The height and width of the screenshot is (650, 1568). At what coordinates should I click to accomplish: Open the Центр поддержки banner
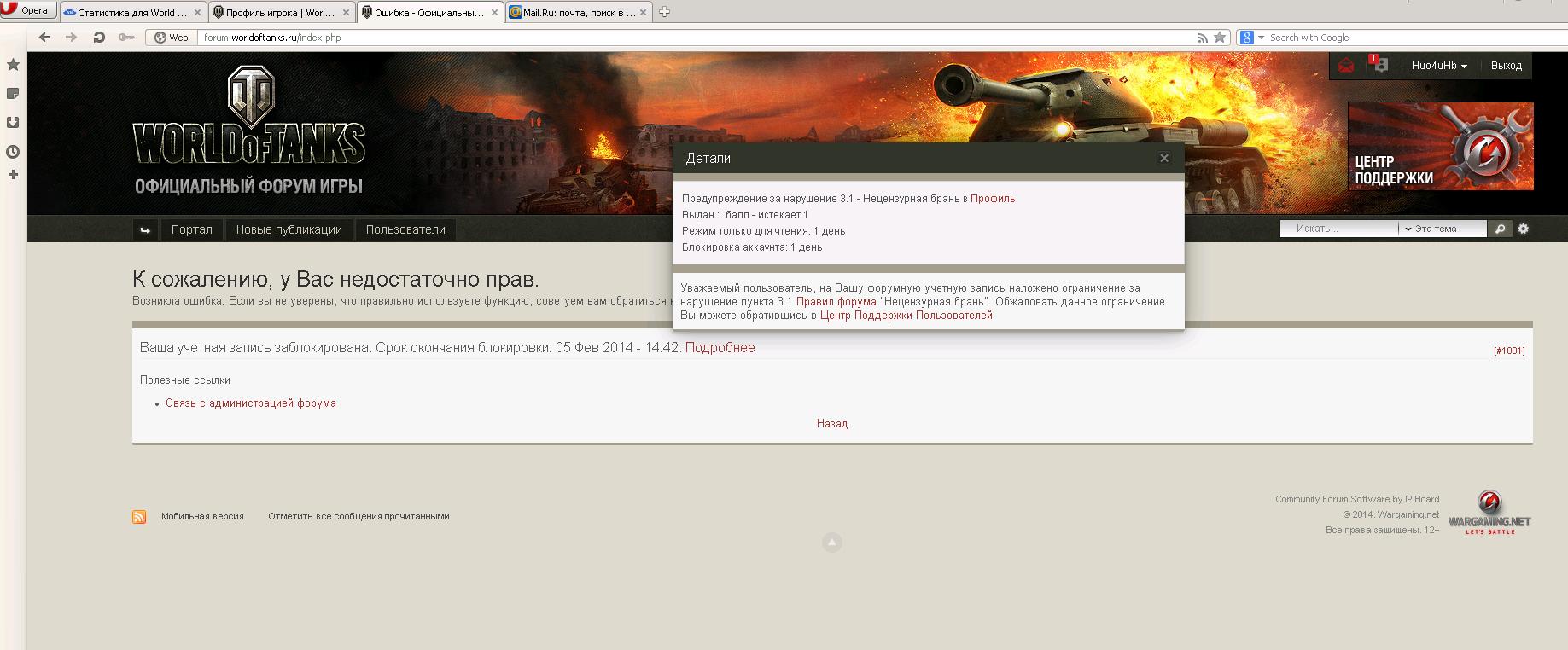pyautogui.click(x=1441, y=146)
